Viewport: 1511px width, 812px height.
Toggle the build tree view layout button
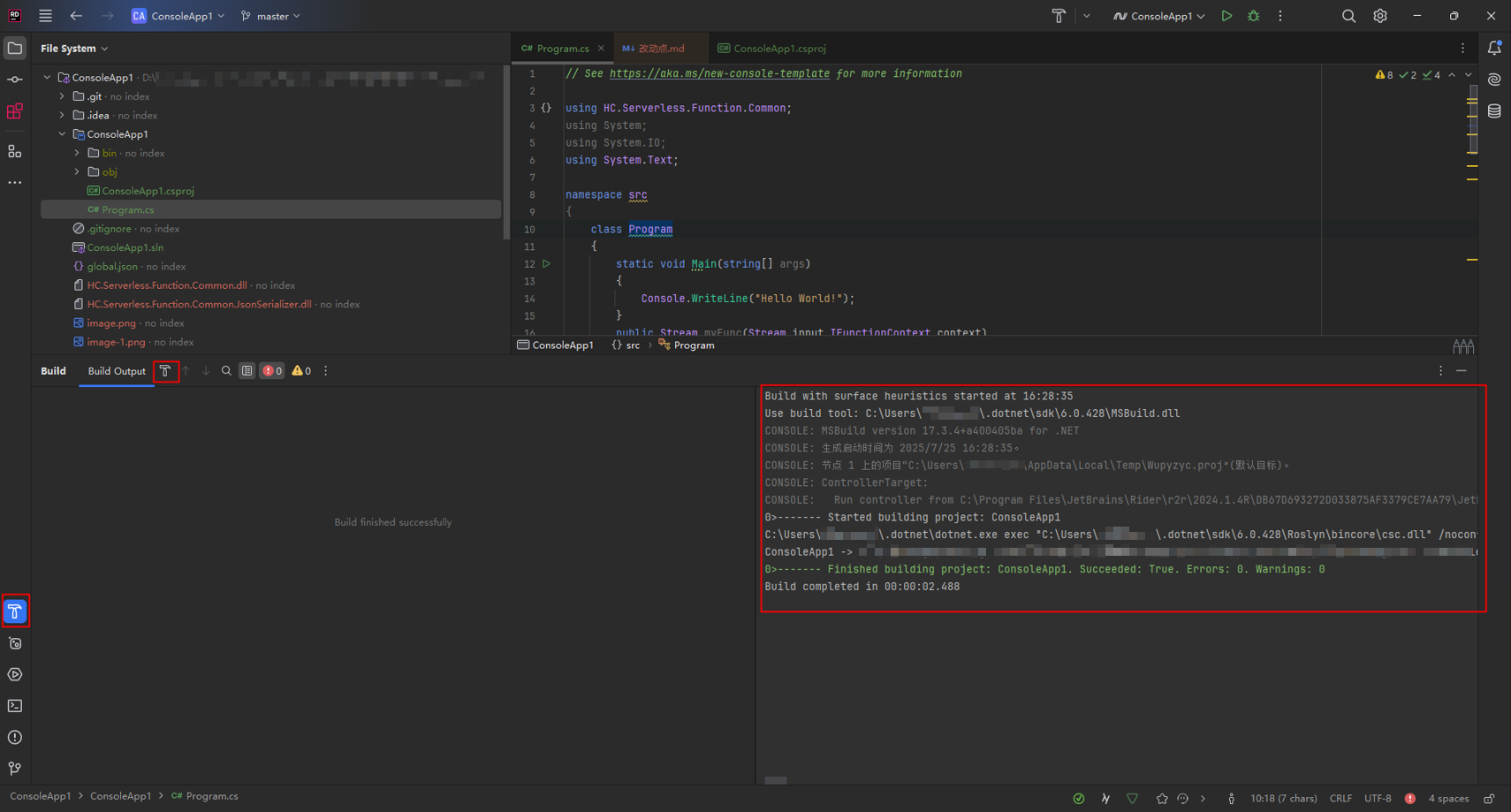(x=247, y=371)
